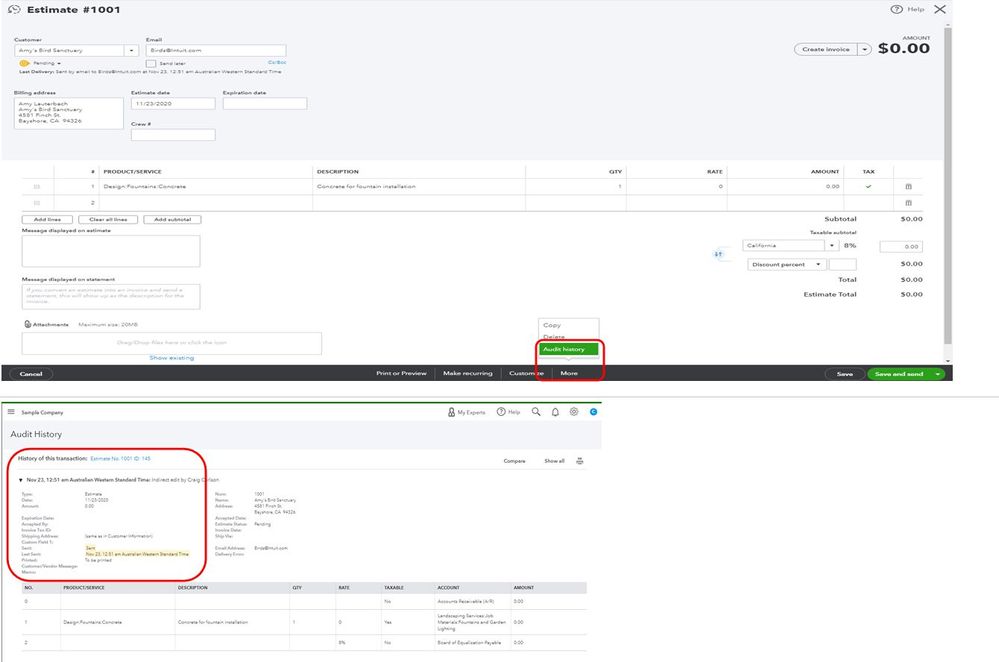999x662 pixels.
Task: Click the estimate form vertical scrollbar
Action: [947, 185]
